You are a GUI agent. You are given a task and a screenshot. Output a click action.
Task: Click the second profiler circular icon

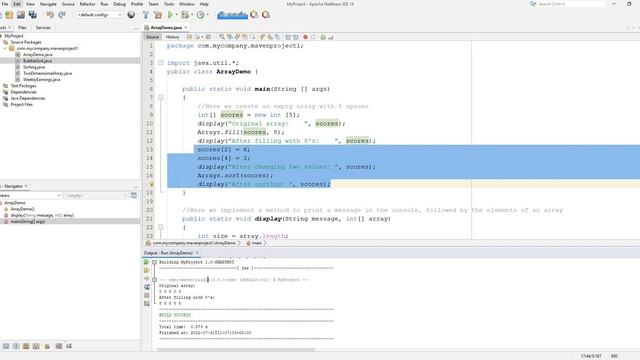pyautogui.click(x=266, y=15)
